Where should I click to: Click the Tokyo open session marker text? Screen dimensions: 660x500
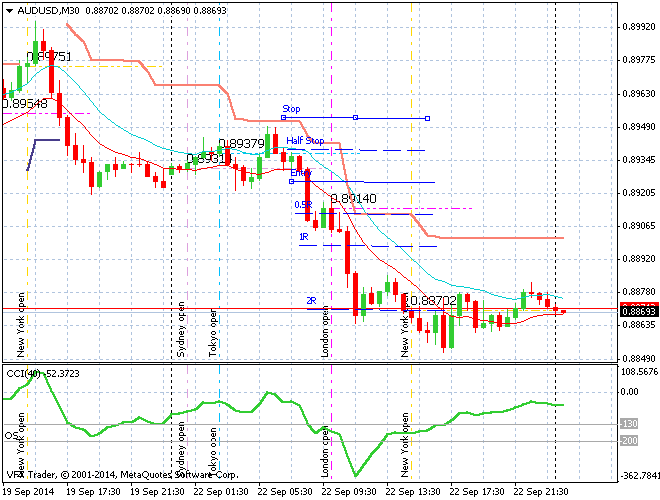point(213,329)
